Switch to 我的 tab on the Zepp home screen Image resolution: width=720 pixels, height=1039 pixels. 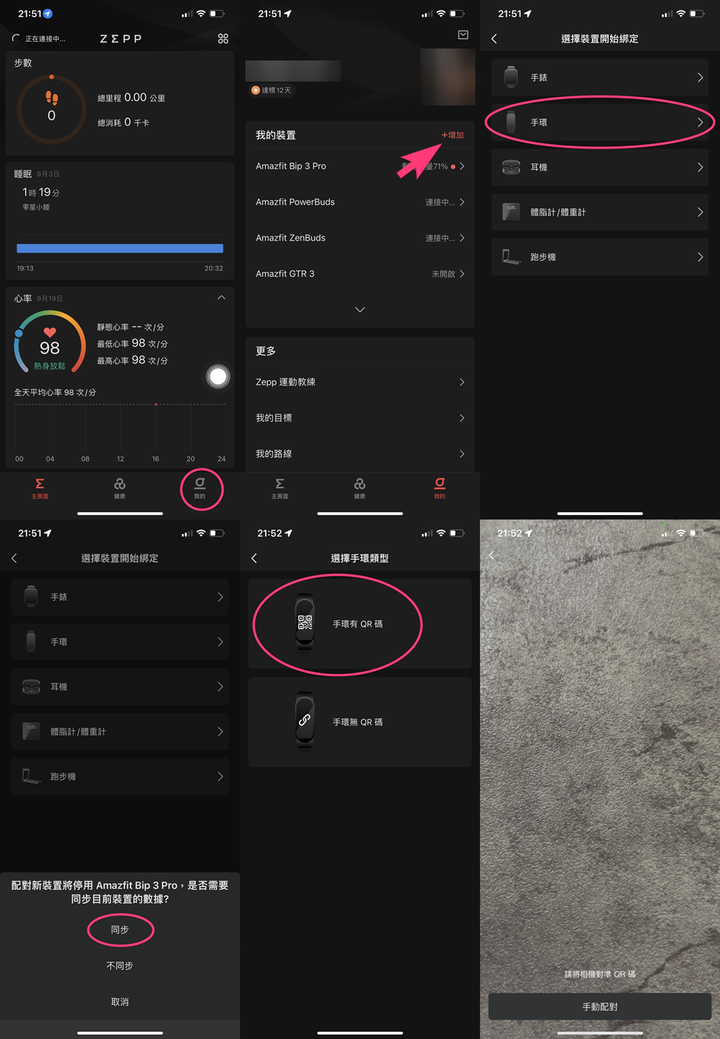tap(199, 488)
